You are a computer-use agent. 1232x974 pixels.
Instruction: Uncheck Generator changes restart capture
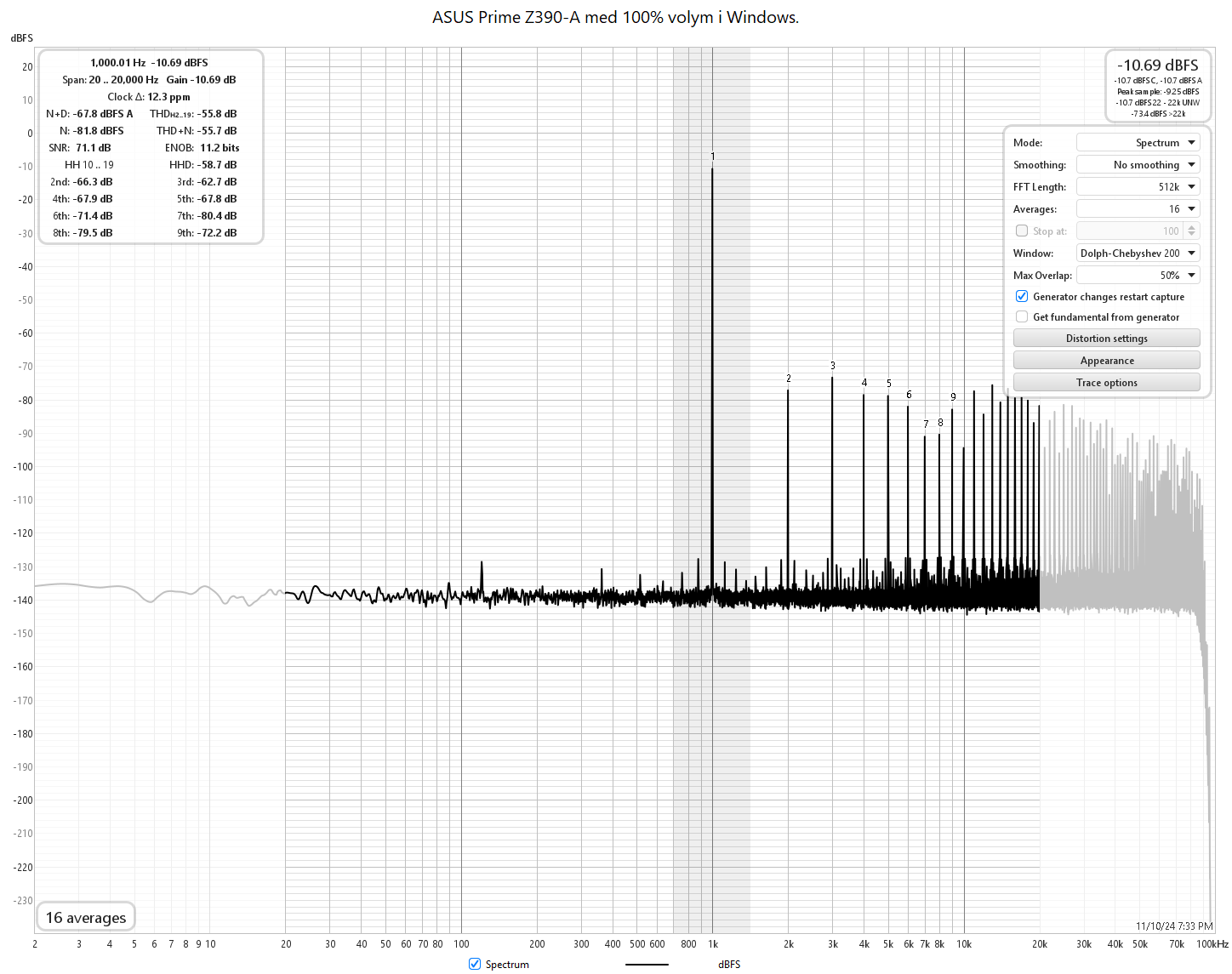[1021, 296]
